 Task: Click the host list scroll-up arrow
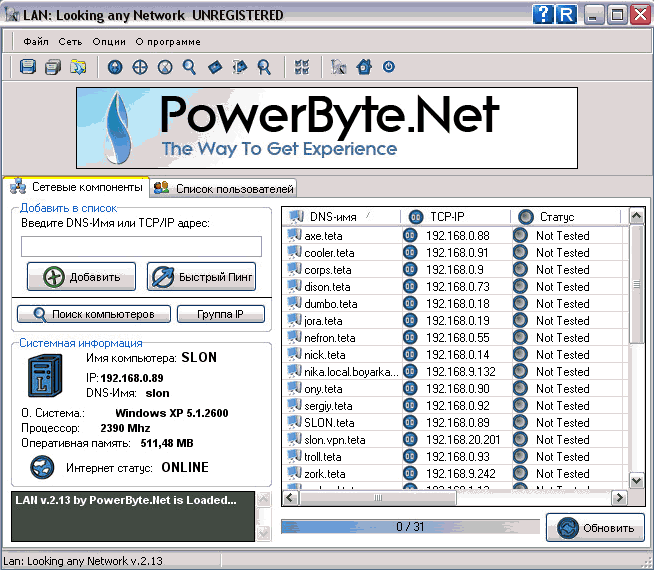click(636, 216)
